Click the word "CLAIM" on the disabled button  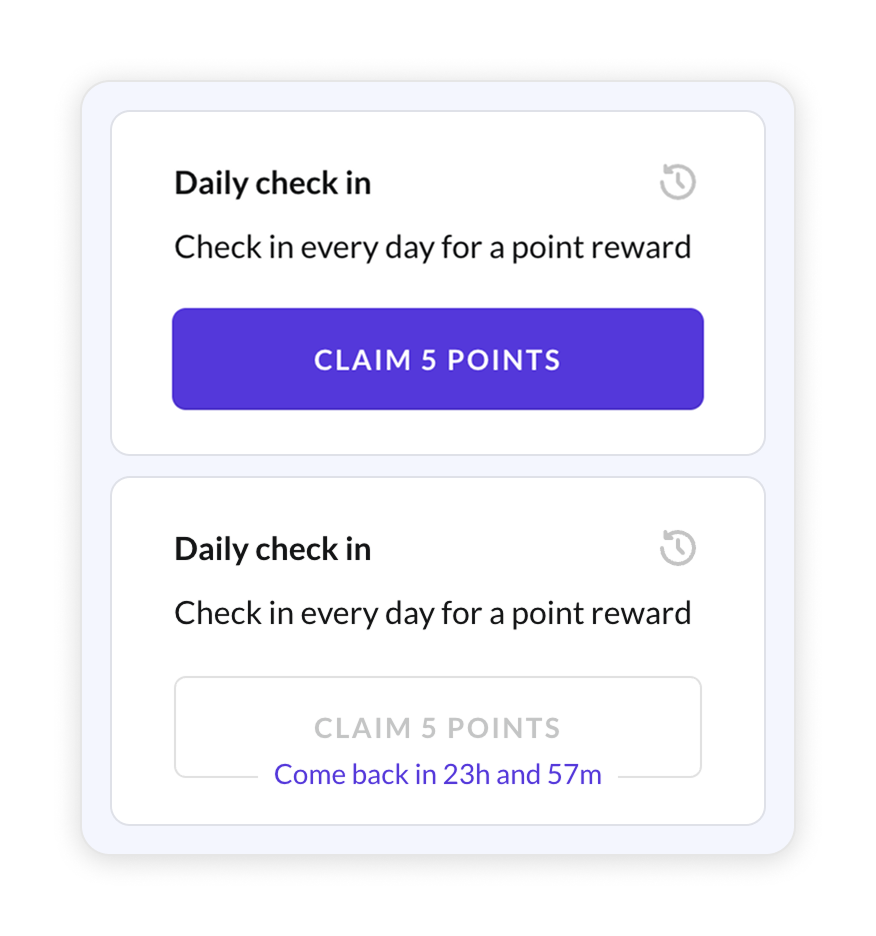[x=361, y=728]
